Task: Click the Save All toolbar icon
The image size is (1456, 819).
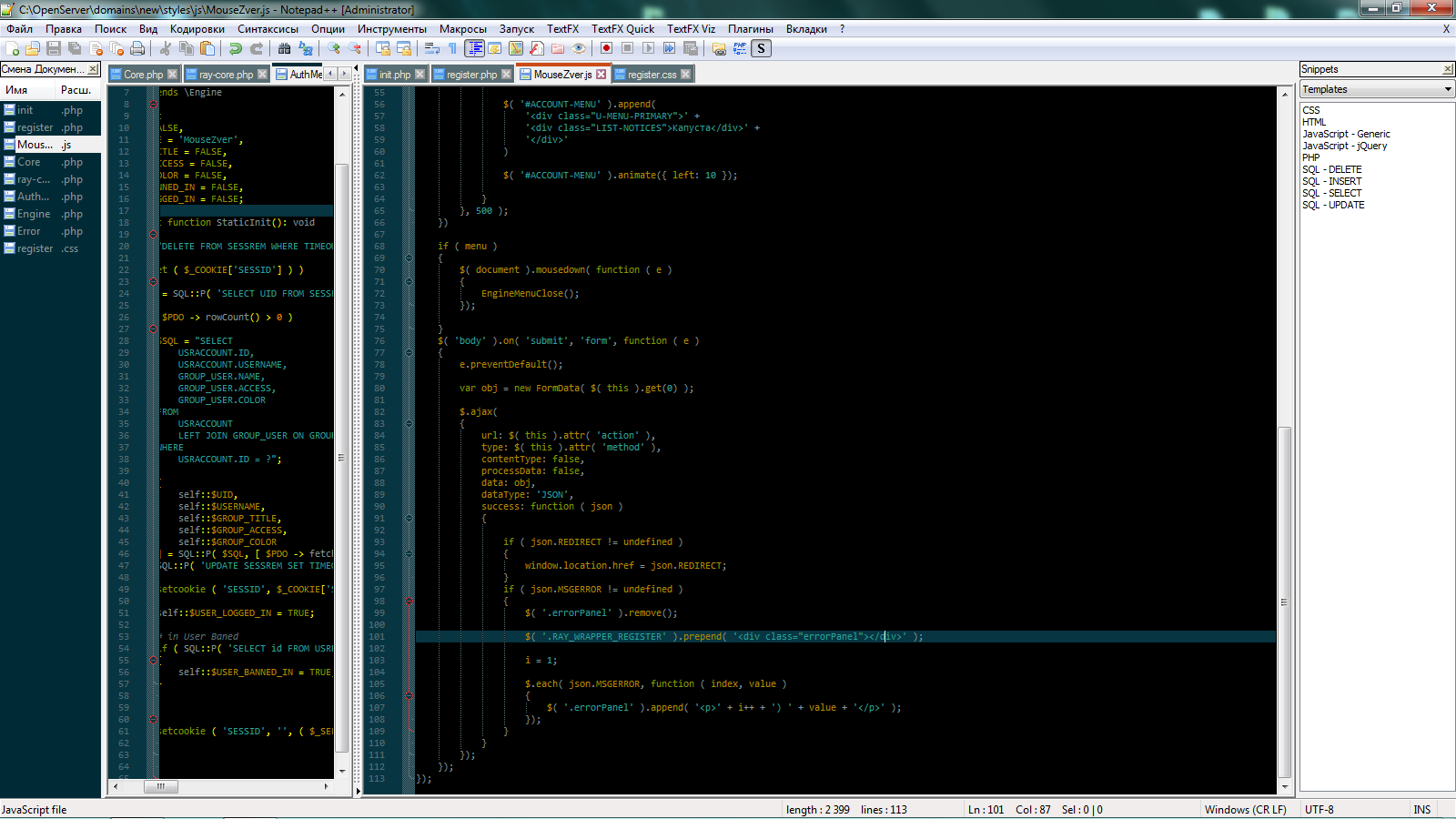Action: (x=75, y=48)
